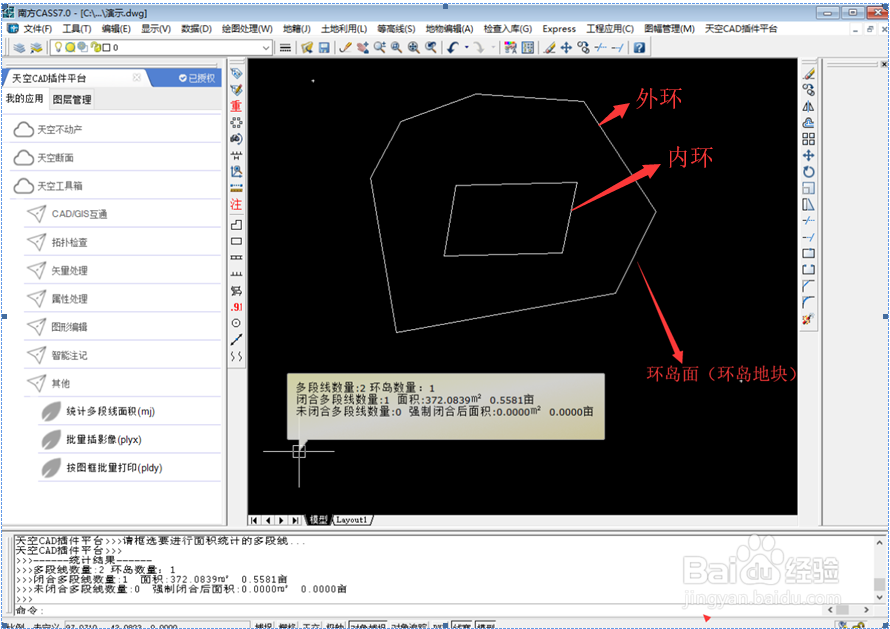Click the trim tool in right toolbar
890x629 pixels.
808,221
